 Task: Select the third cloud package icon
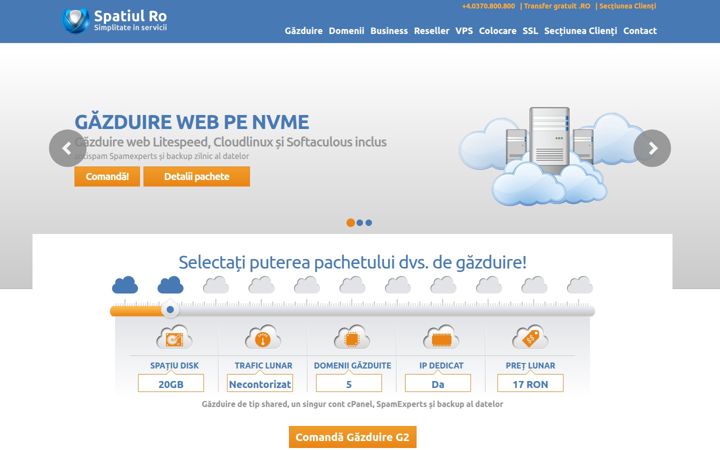pos(216,285)
